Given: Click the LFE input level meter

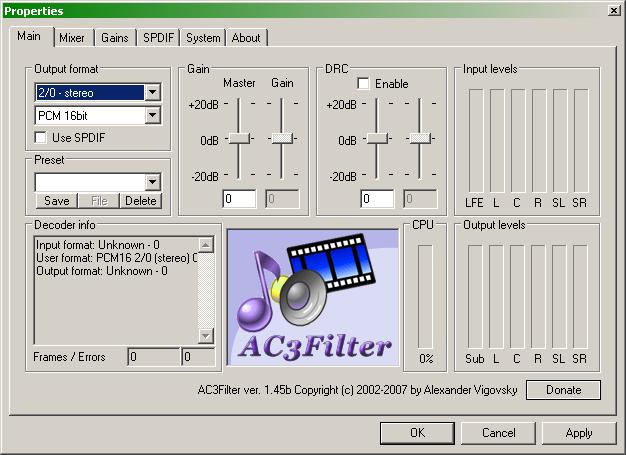Looking at the screenshot, I should (476, 141).
